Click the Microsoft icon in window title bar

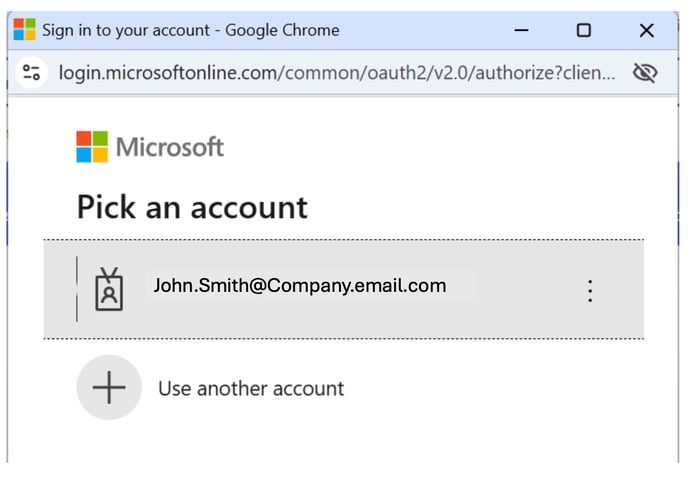pos(25,30)
